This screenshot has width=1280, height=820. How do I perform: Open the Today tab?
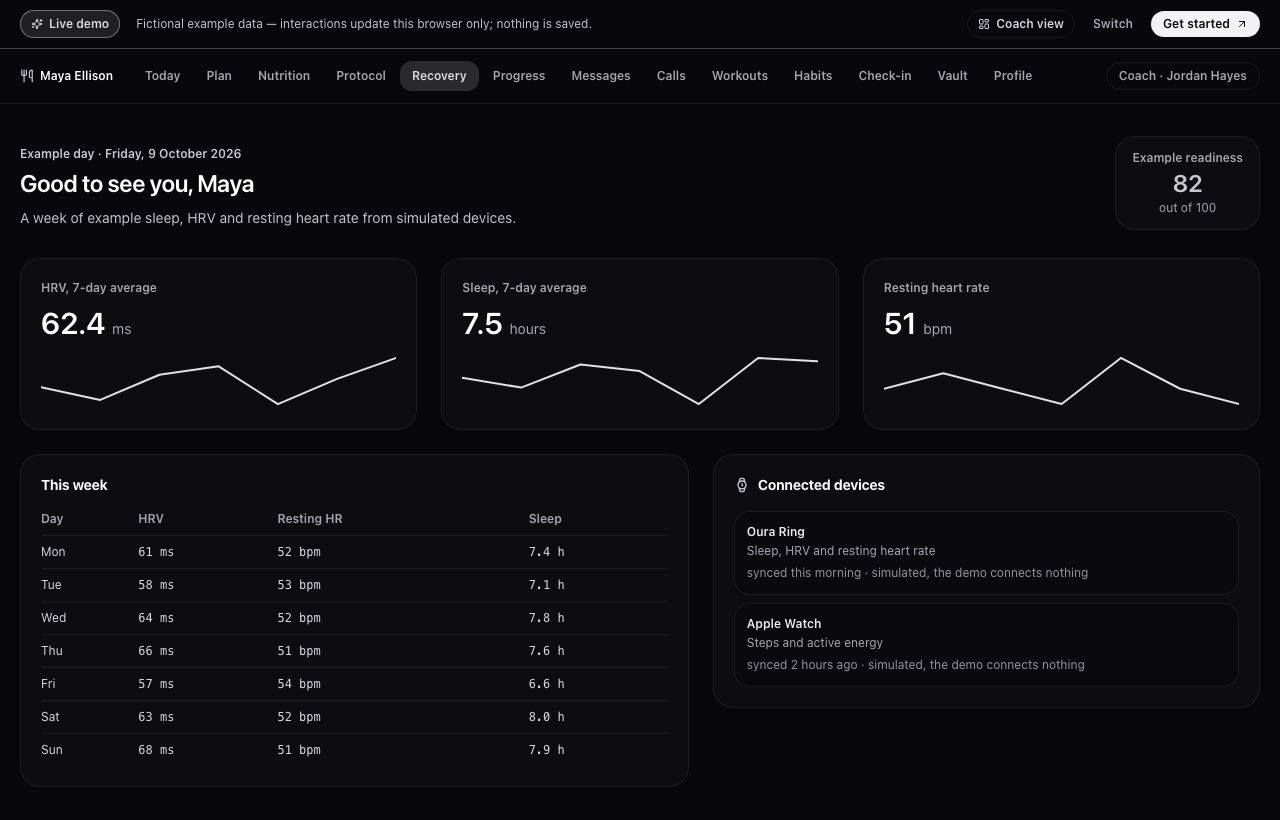click(x=162, y=76)
